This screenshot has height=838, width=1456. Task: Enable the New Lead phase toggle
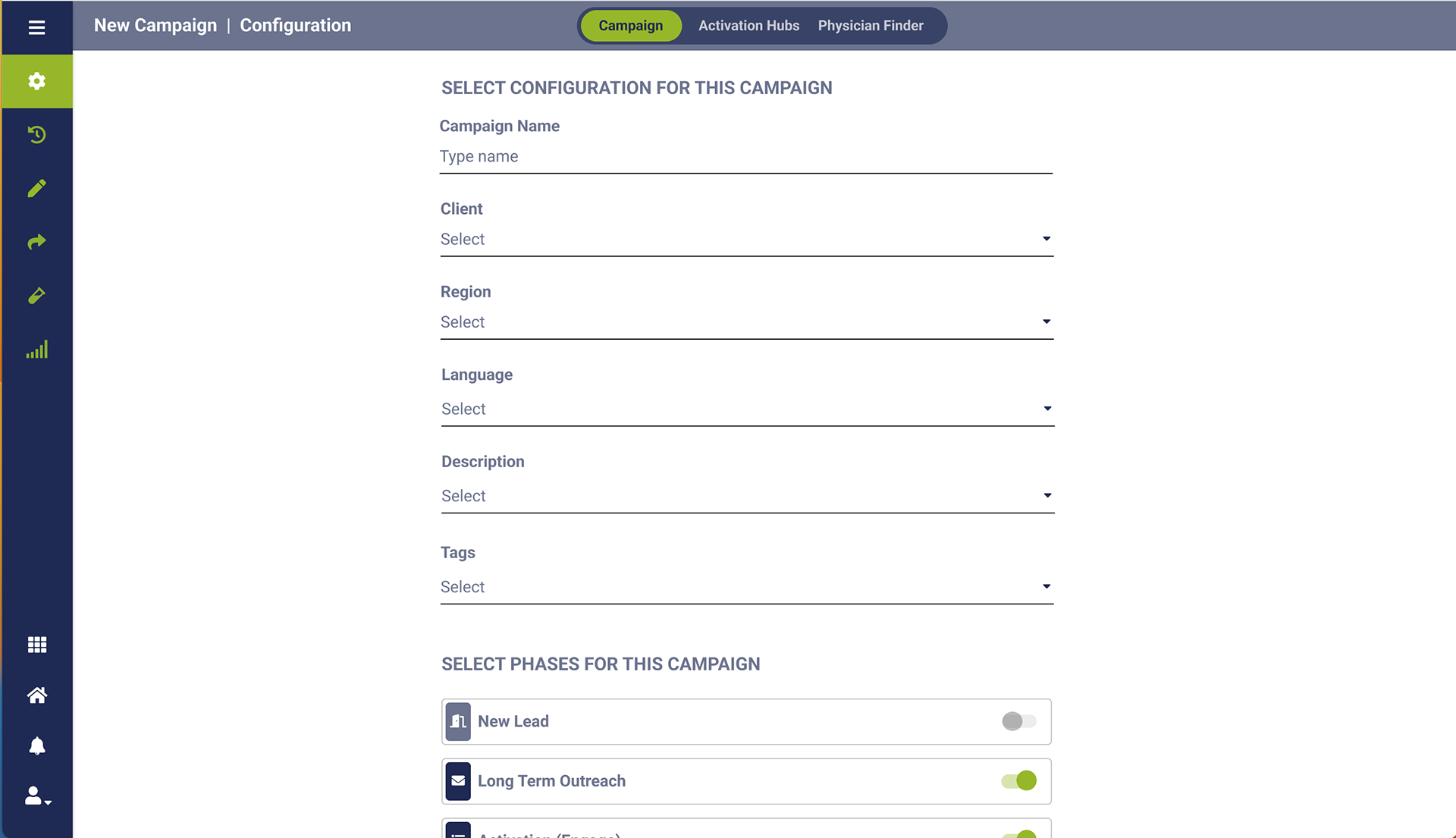pos(1018,721)
